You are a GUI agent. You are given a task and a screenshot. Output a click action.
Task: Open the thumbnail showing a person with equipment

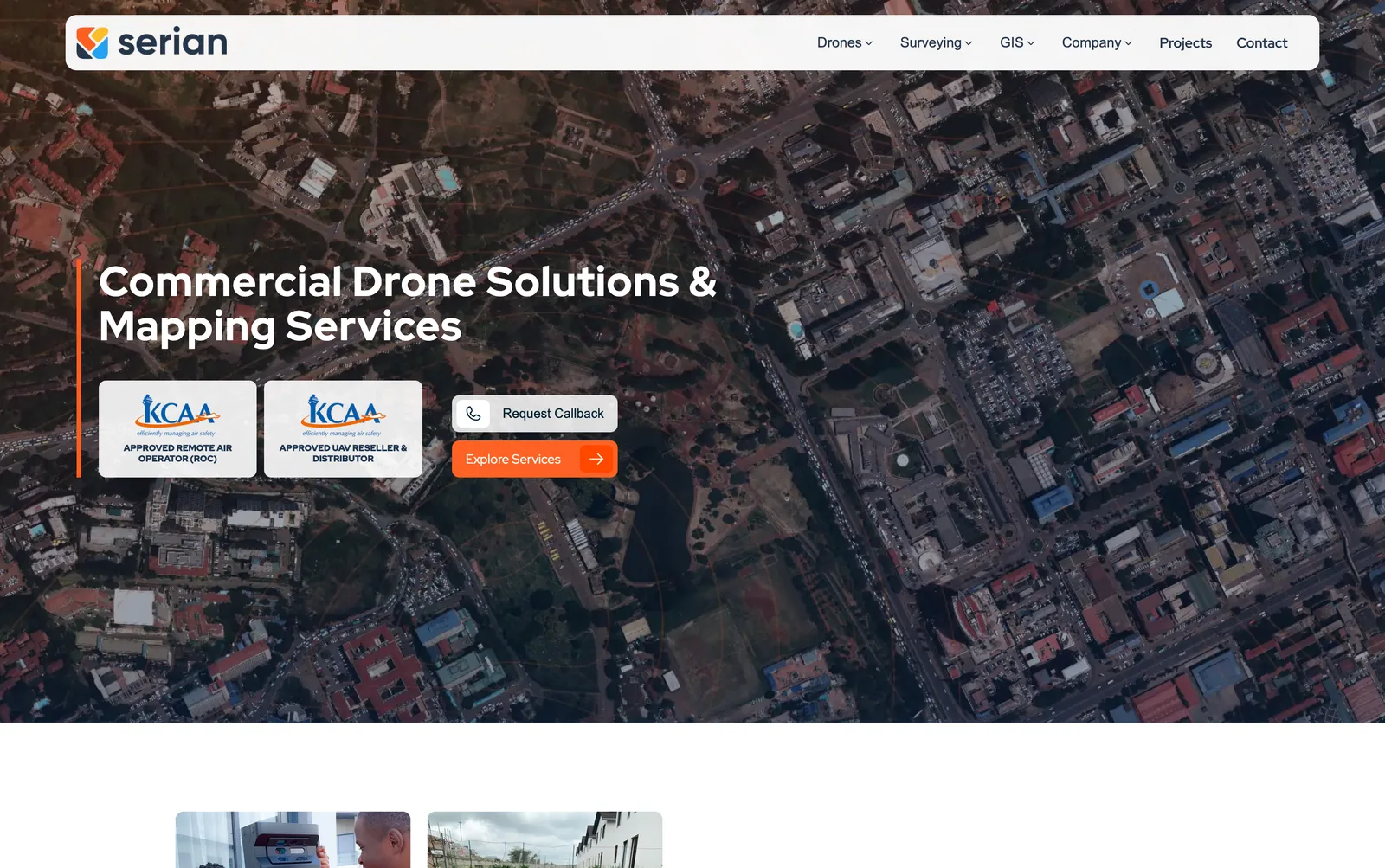click(x=293, y=839)
